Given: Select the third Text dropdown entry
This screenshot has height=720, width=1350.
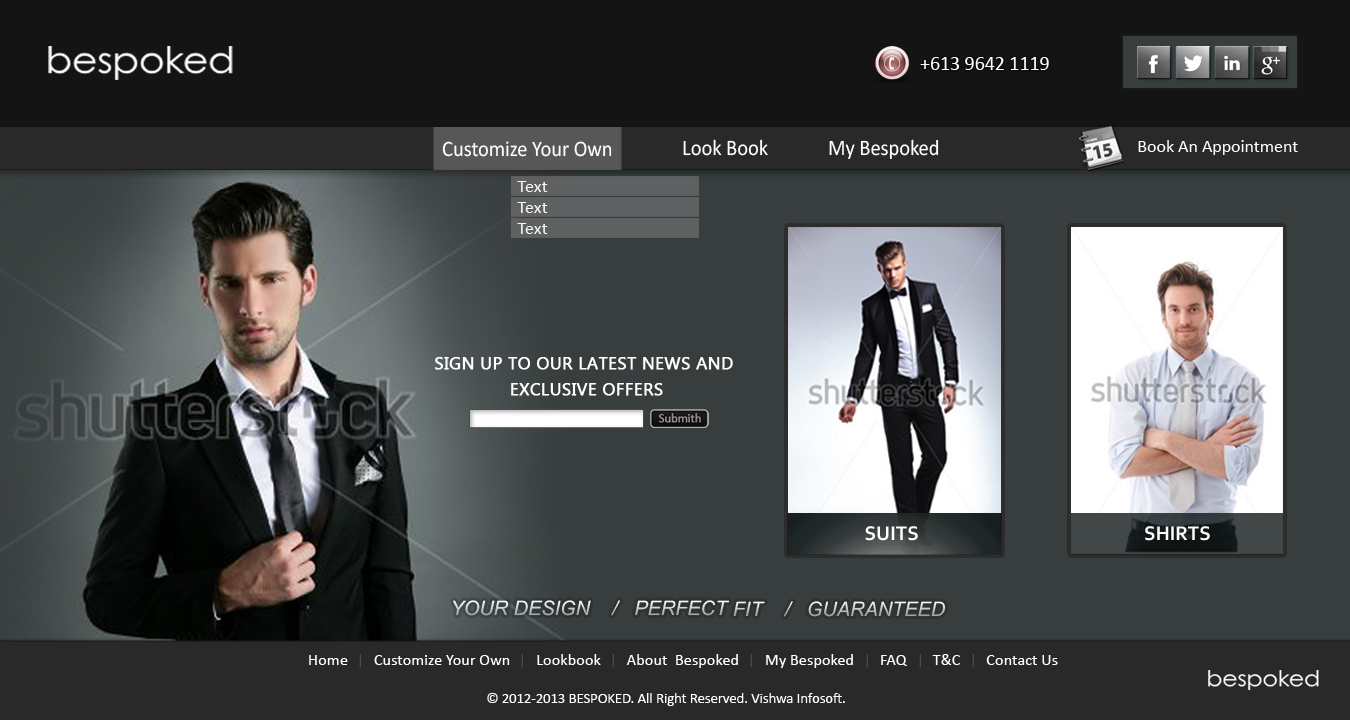Looking at the screenshot, I should (x=605, y=228).
